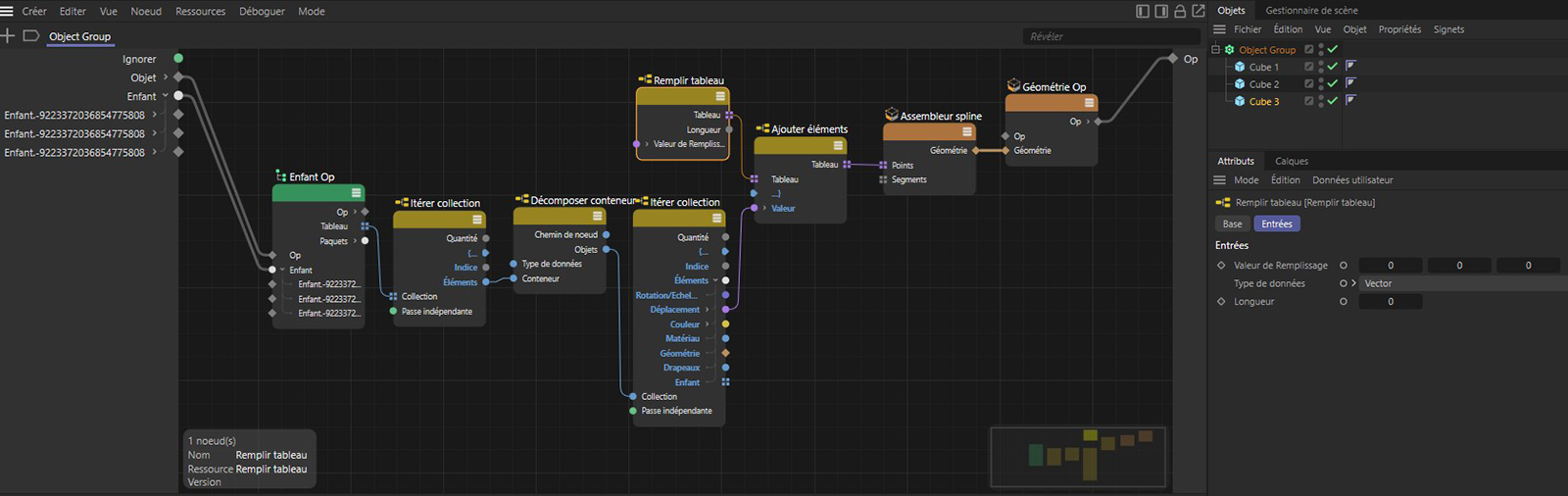Viewport: 1568px width, 496px height.
Task: Open the Remplir tableau node hamburger icon
Action: tap(720, 96)
